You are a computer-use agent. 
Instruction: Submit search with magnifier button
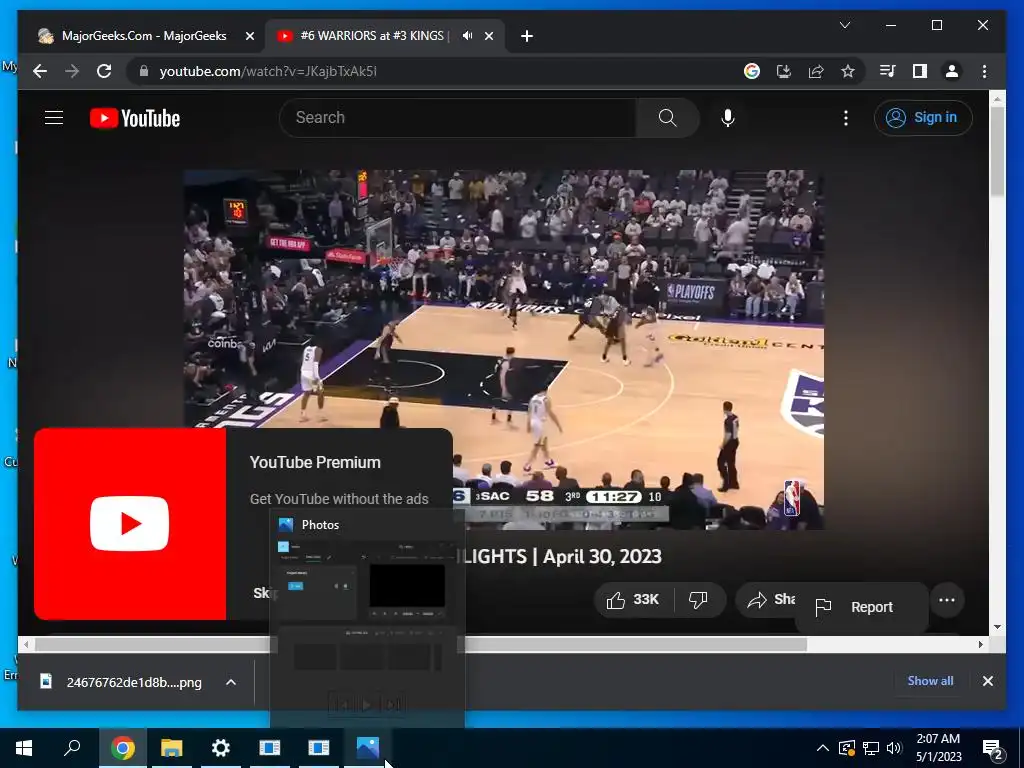point(667,118)
